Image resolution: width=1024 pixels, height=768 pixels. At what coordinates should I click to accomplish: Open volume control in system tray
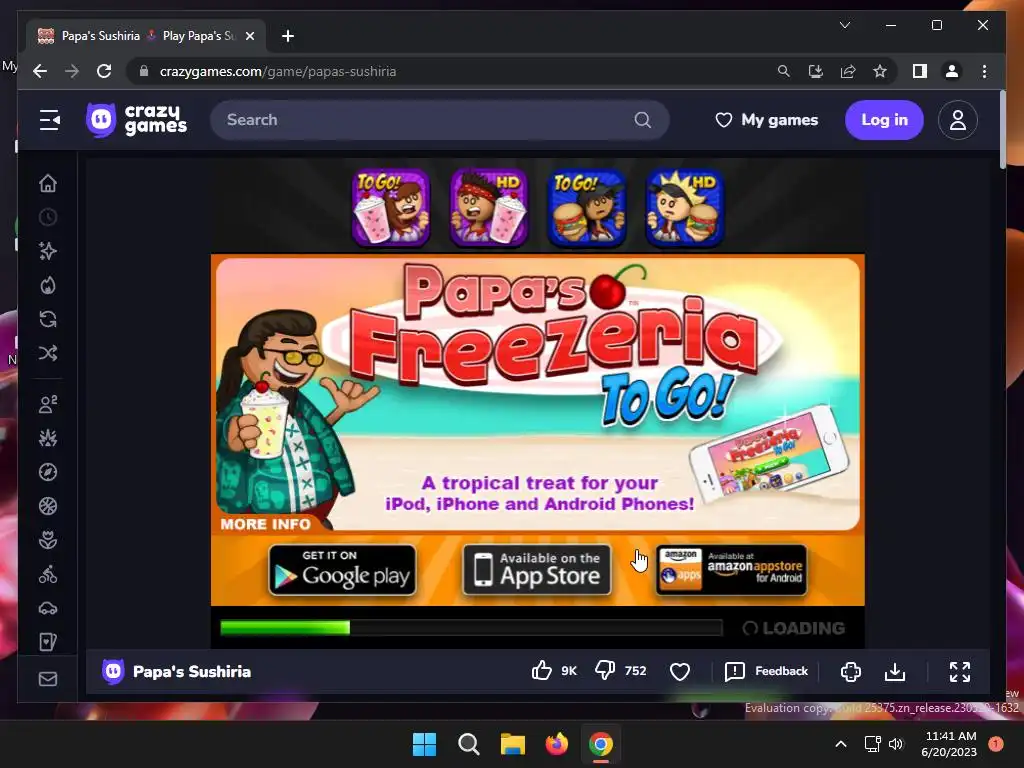[896, 744]
